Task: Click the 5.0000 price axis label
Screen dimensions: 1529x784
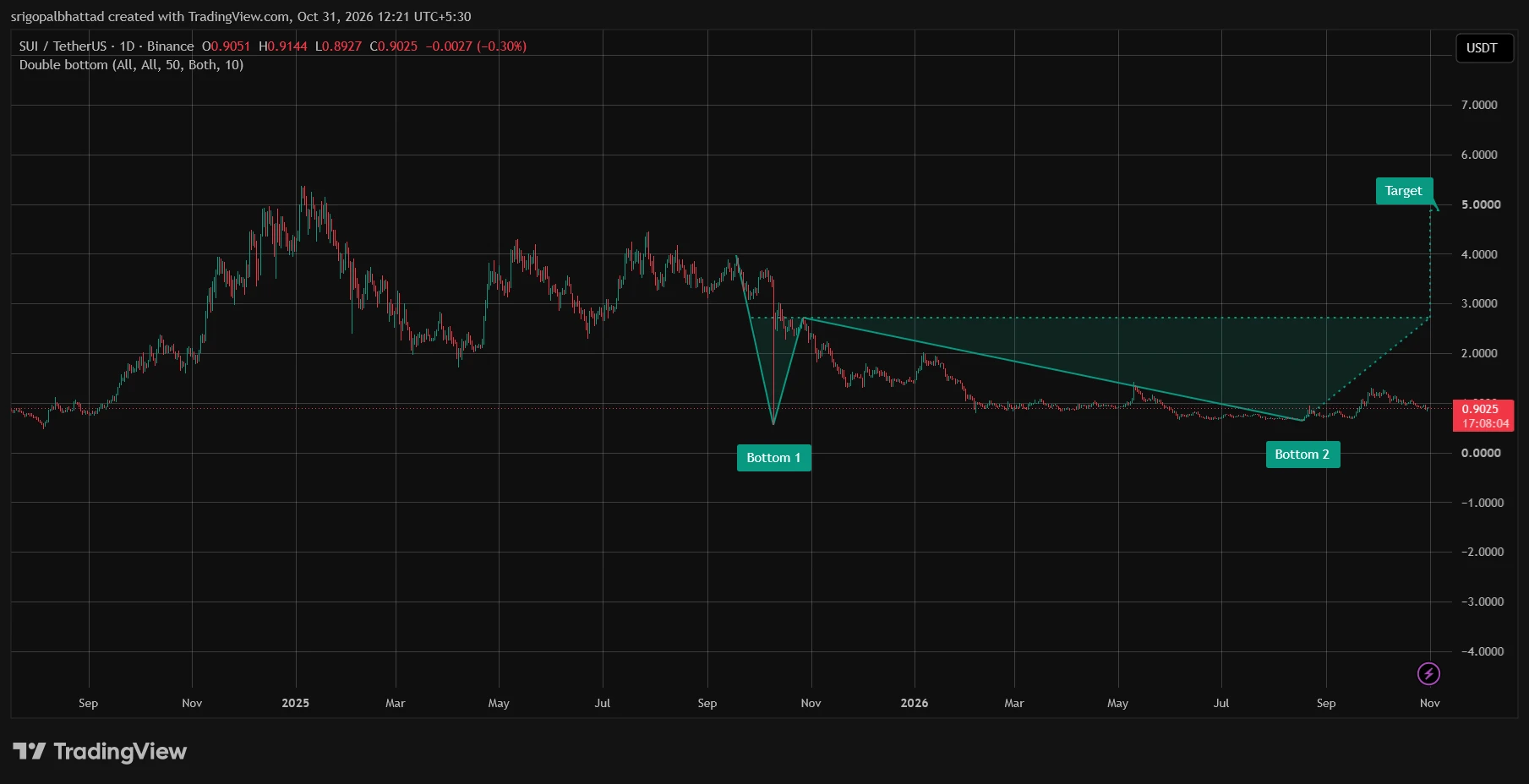Action: click(1479, 204)
